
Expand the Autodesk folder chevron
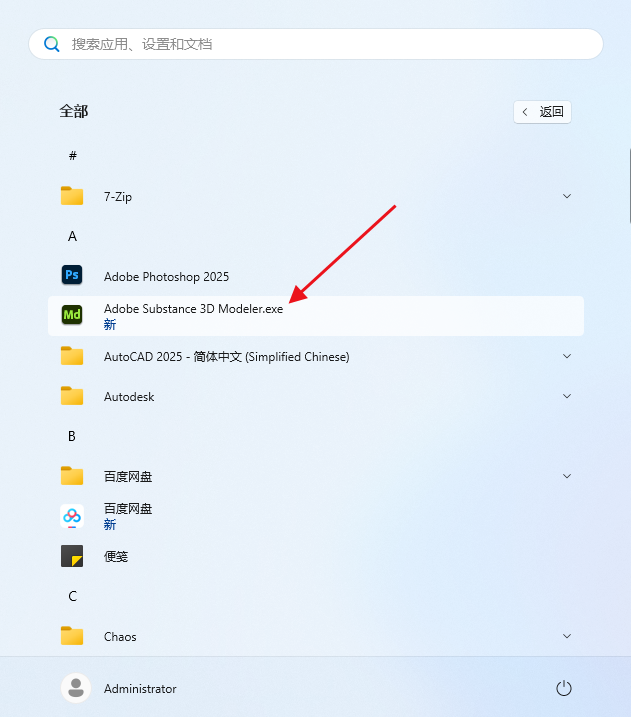pos(567,396)
